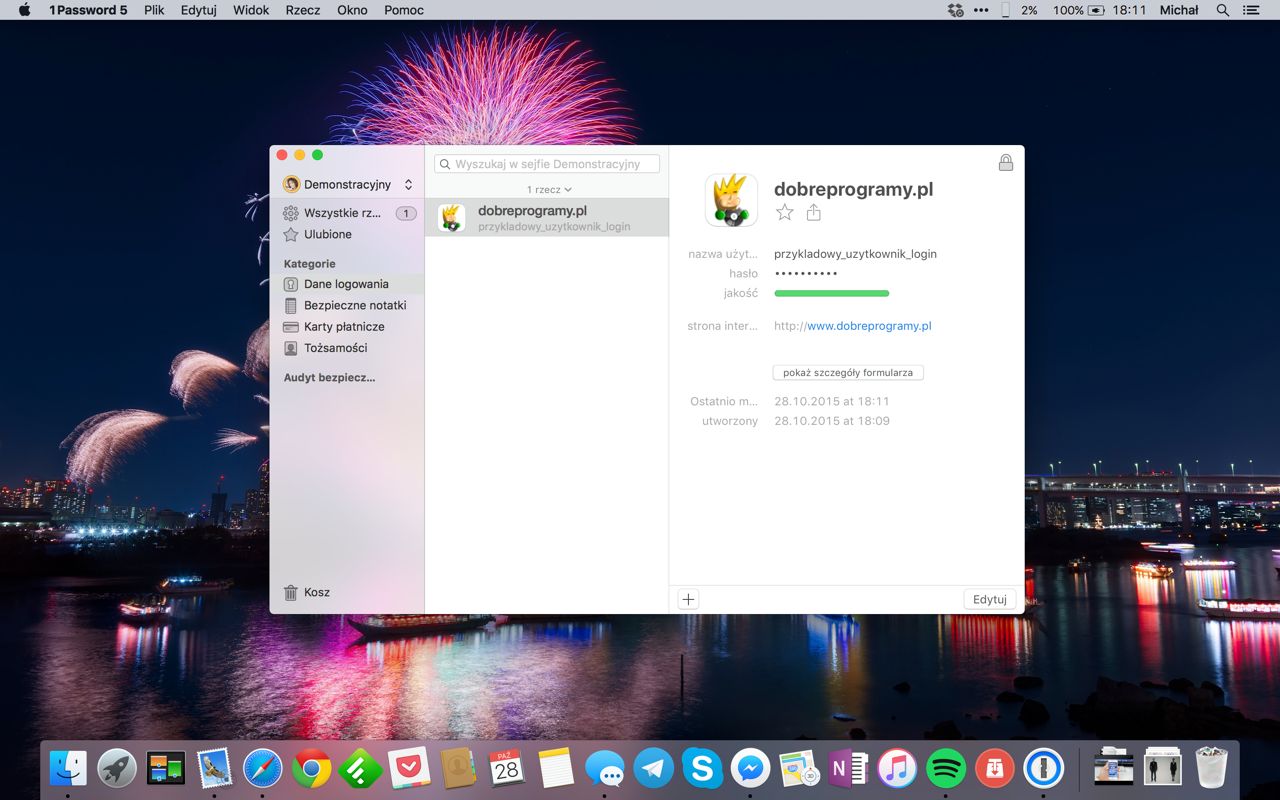Viewport: 1280px width, 800px height.
Task: Click the Ostatnio modified date 28.10.2015 at 18:11
Action: 832,401
